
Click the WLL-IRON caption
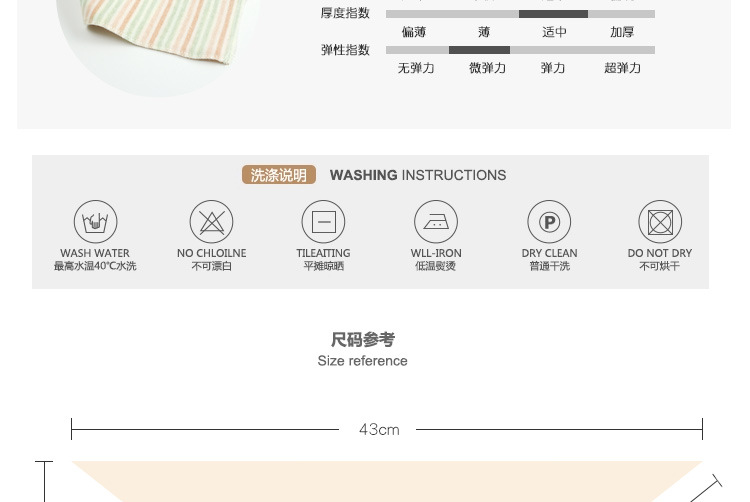(x=436, y=253)
